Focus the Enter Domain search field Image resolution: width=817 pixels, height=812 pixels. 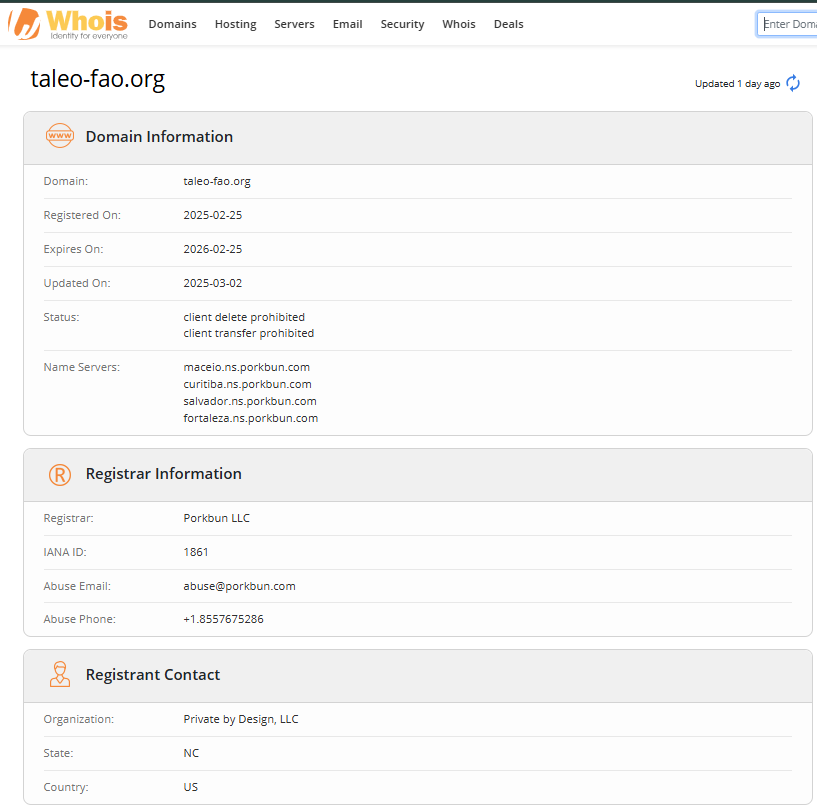[x=787, y=24]
